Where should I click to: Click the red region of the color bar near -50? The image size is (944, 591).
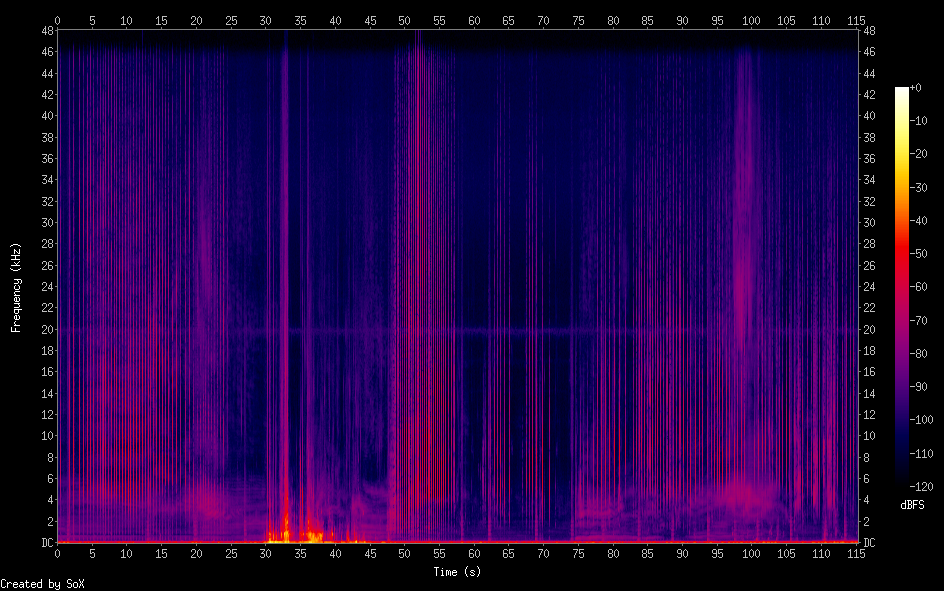pyautogui.click(x=902, y=255)
